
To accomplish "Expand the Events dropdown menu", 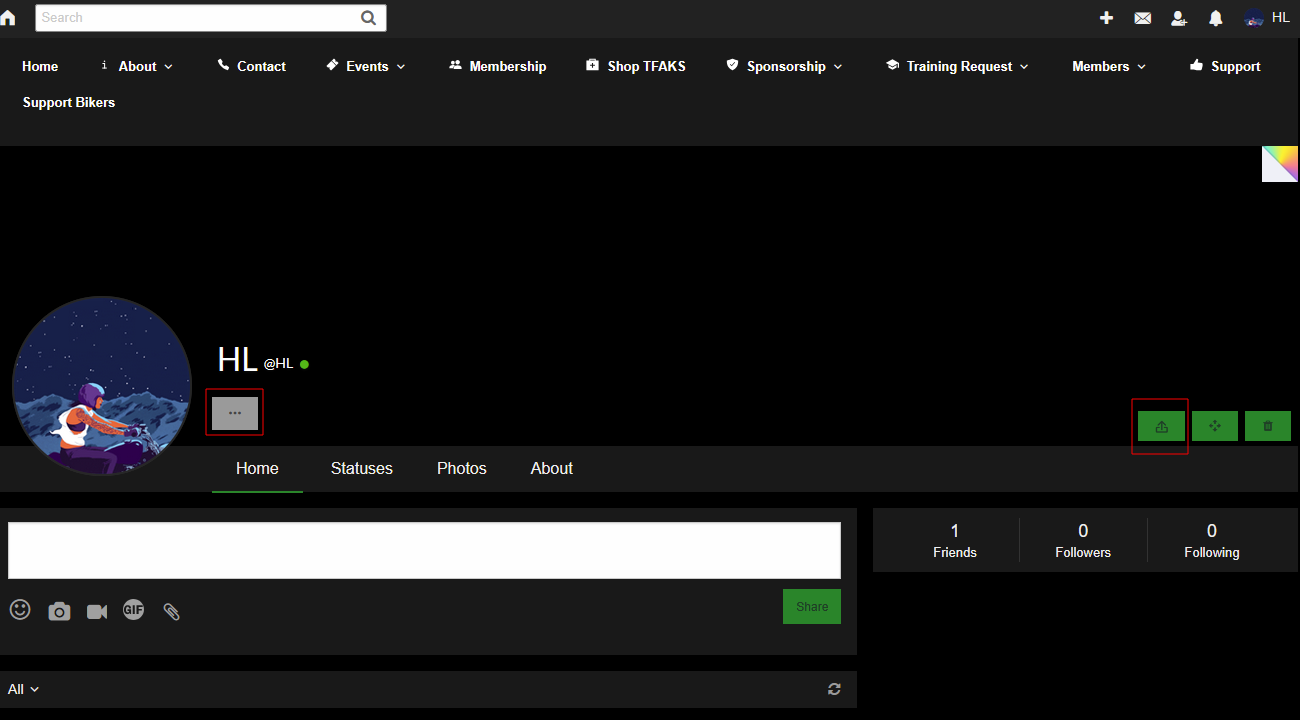I will (367, 66).
